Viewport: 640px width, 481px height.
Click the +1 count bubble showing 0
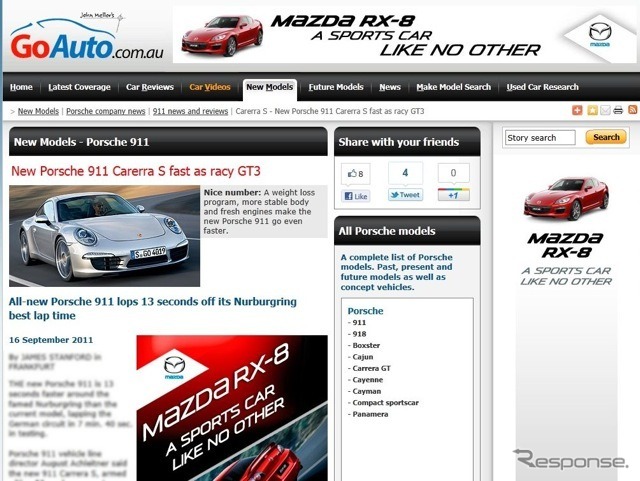pyautogui.click(x=453, y=173)
